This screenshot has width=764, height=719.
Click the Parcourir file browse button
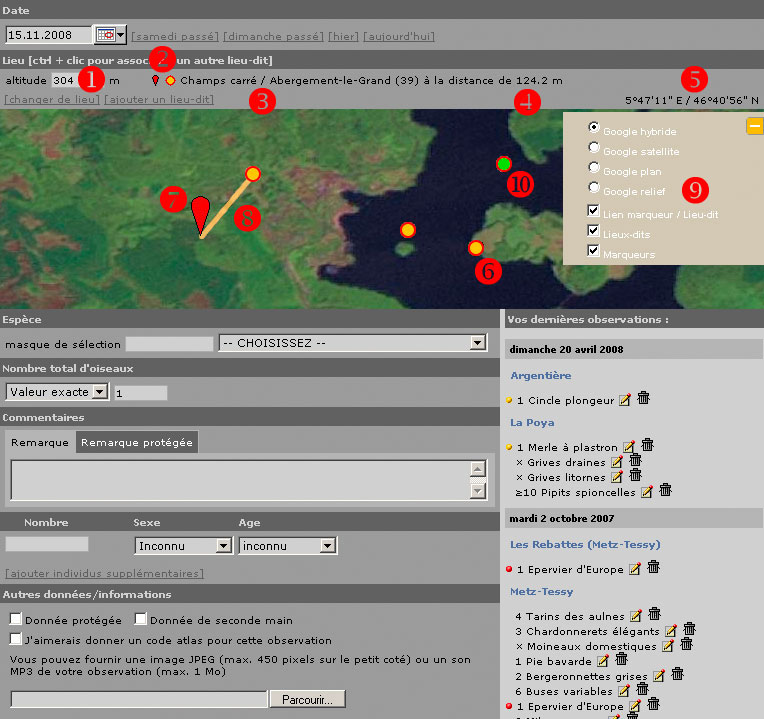point(307,700)
